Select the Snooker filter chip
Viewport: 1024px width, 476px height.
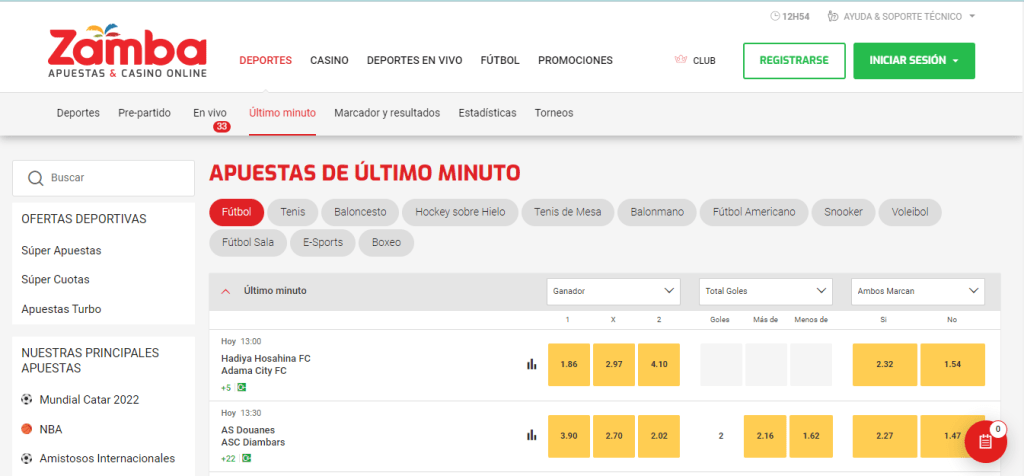[843, 212]
